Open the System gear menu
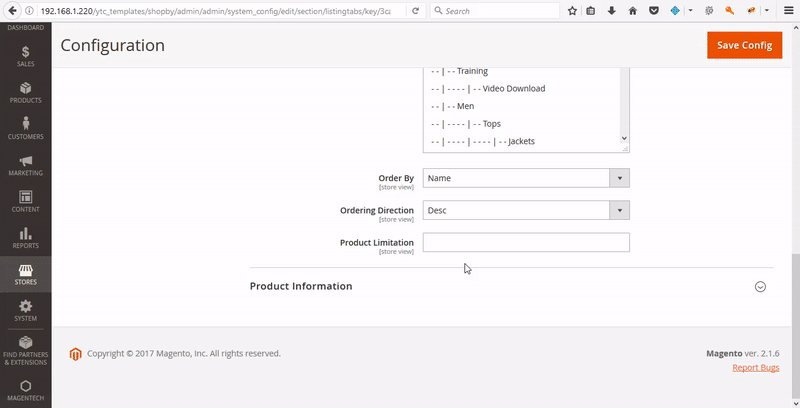Image resolution: width=800 pixels, height=408 pixels. click(x=25, y=310)
